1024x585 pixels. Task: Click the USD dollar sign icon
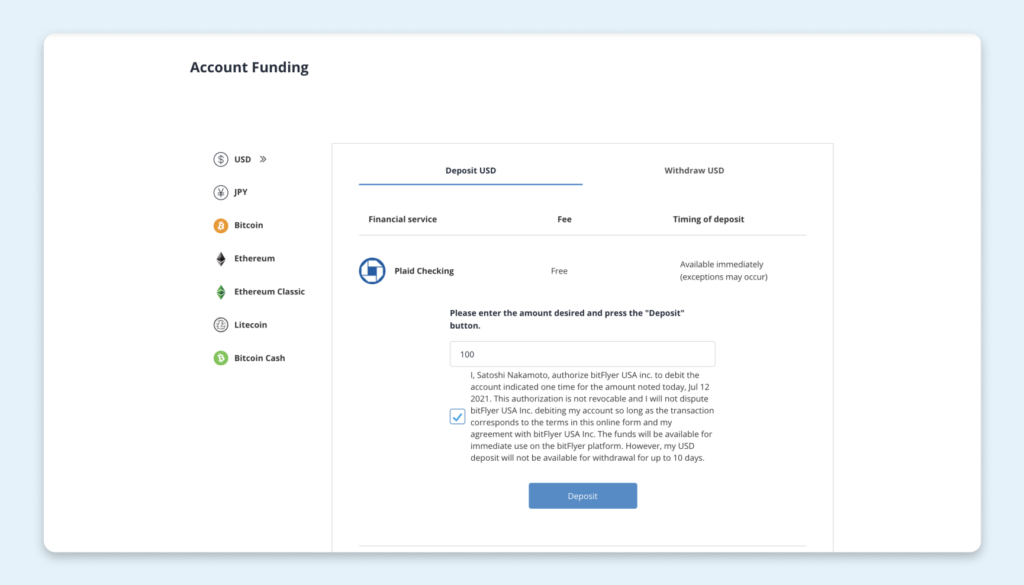point(221,159)
